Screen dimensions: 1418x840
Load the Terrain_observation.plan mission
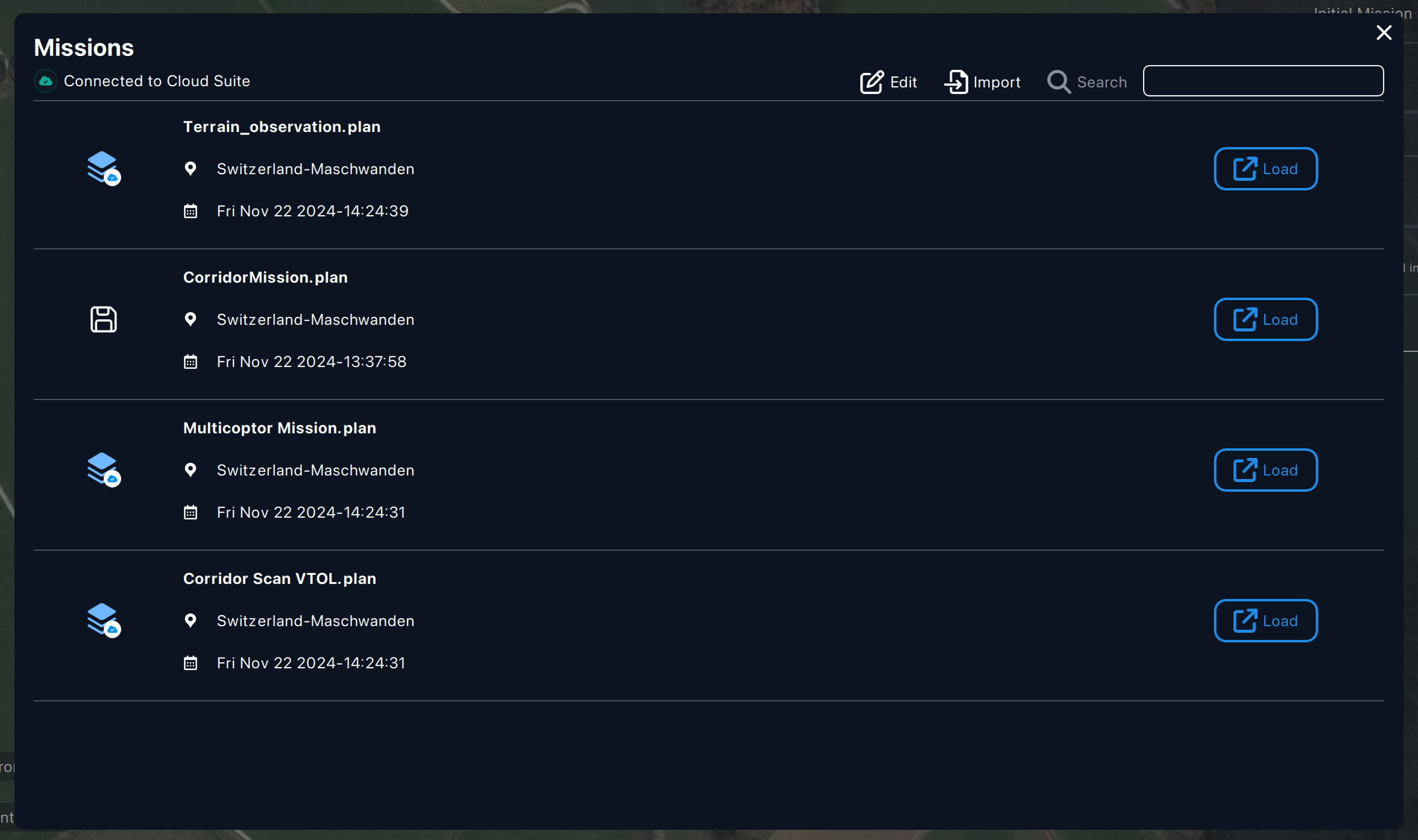pyautogui.click(x=1265, y=169)
